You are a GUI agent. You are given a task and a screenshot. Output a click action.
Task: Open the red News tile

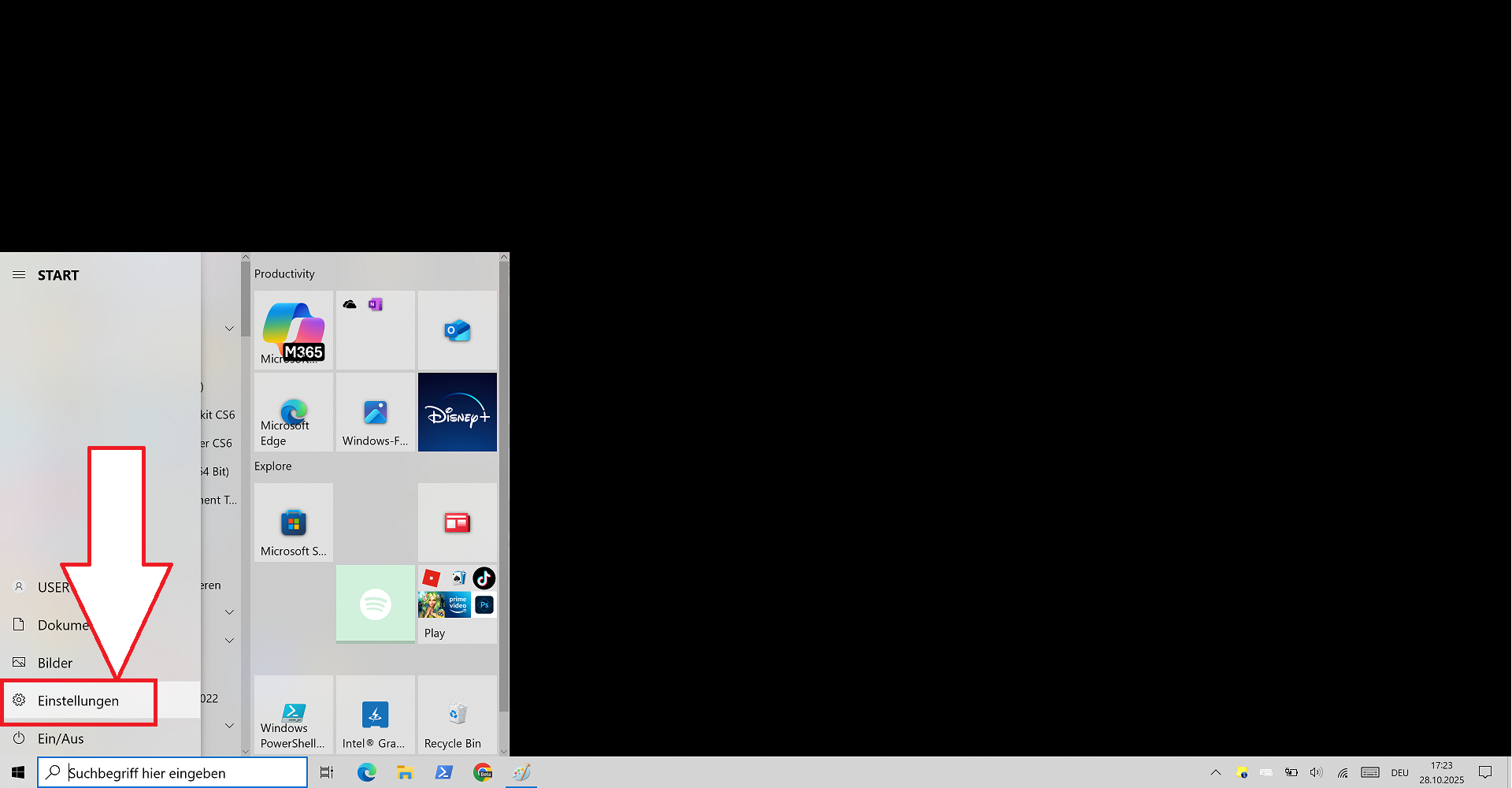[x=457, y=522]
